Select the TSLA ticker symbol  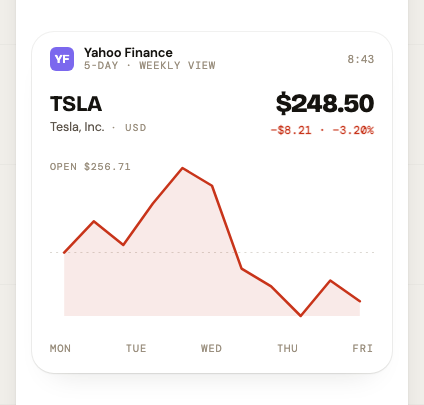[76, 104]
